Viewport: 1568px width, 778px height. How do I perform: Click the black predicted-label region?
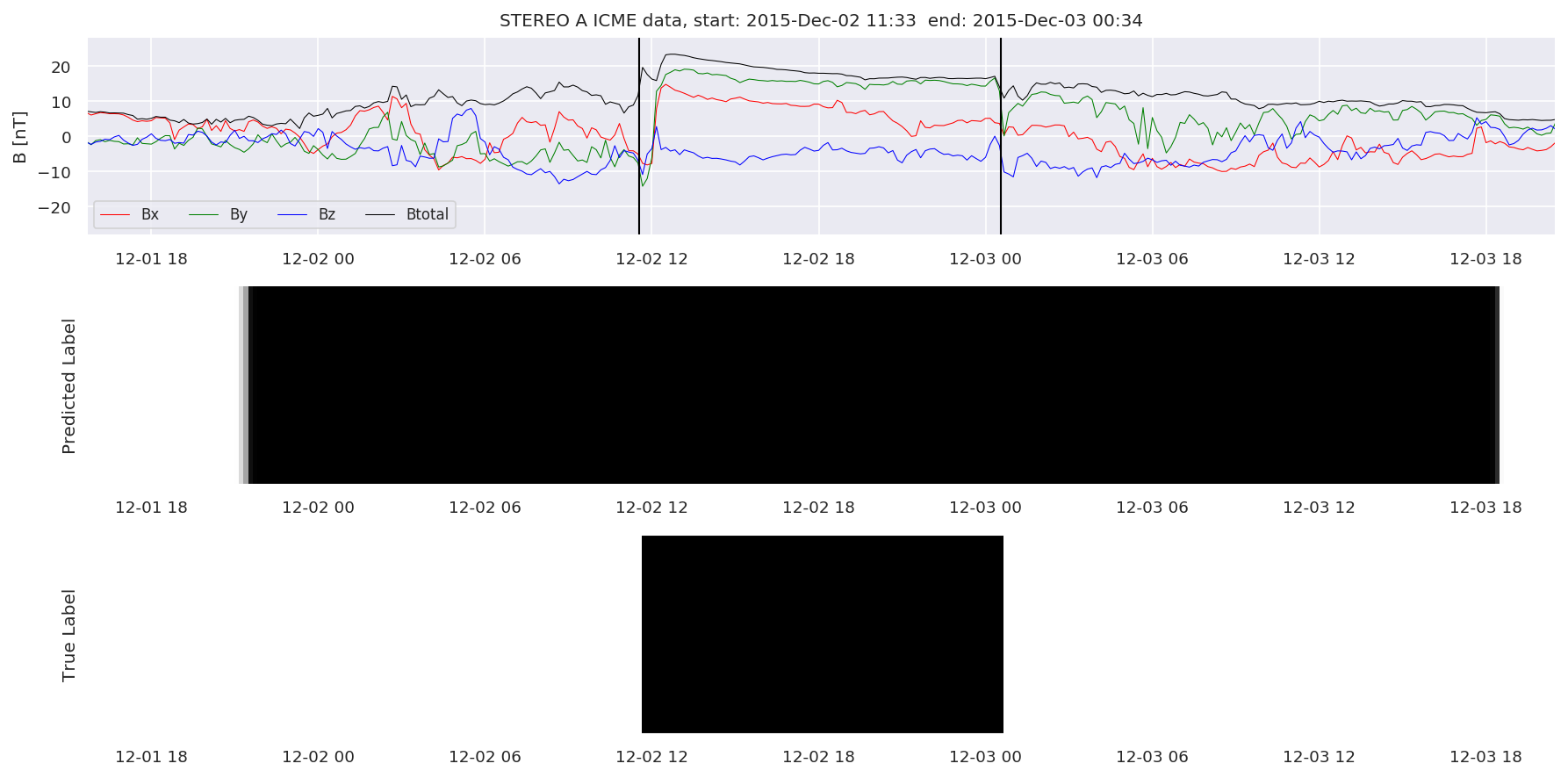point(869,385)
